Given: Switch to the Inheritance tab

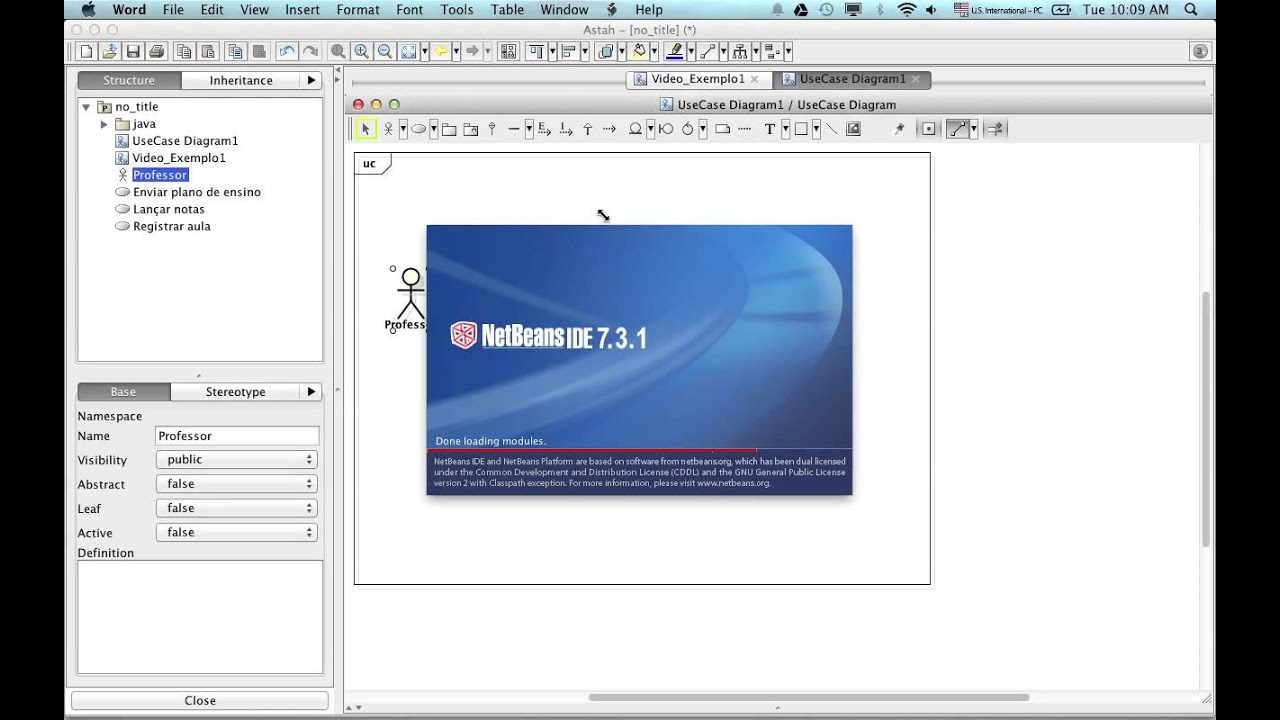Looking at the screenshot, I should coord(241,80).
